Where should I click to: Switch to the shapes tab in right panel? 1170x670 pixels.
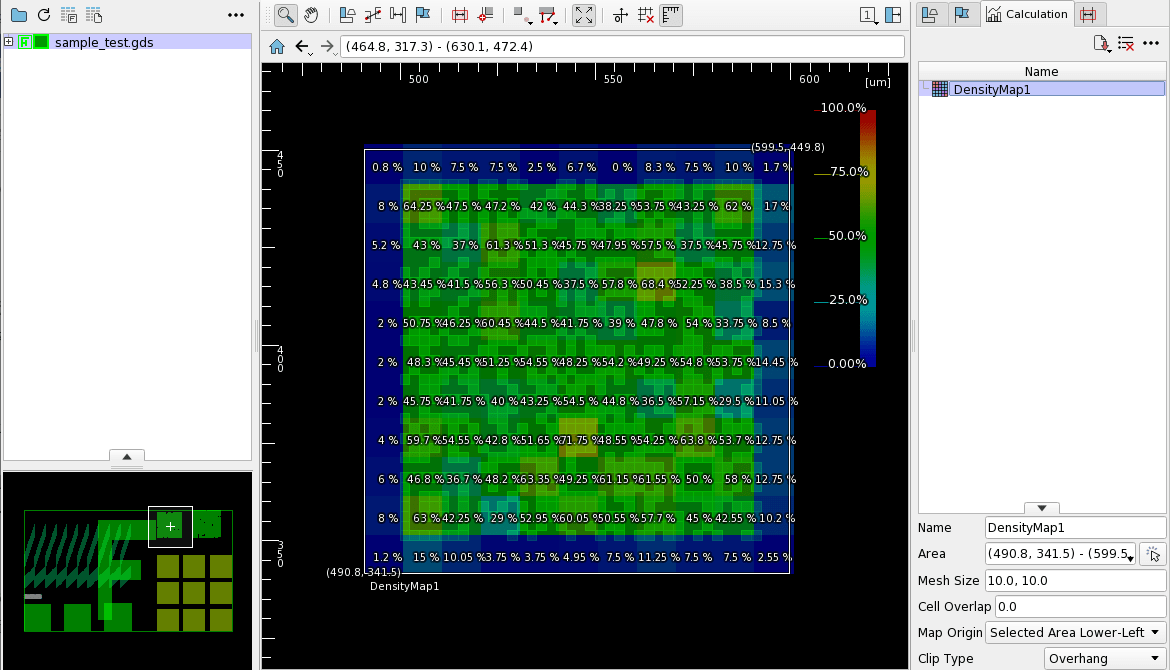(930, 14)
